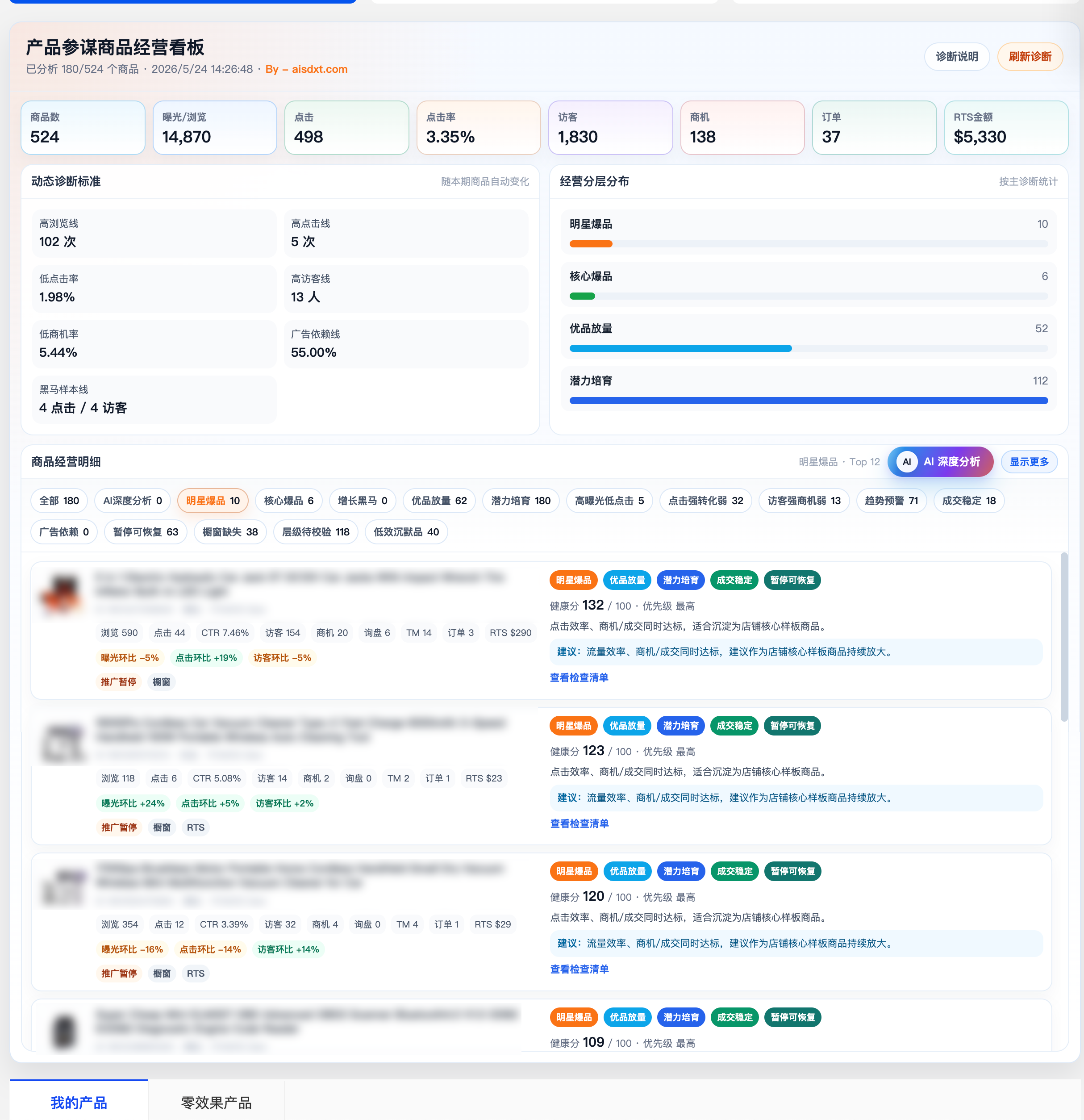Click the 明星爆品 orange progress bar
The height and width of the screenshot is (1120, 1084).
(x=591, y=244)
